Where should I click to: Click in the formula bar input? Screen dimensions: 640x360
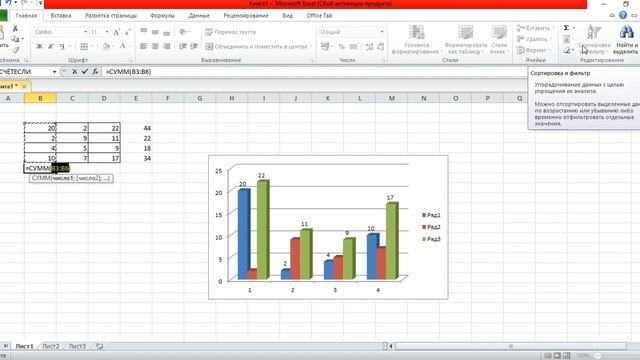pyautogui.click(x=314, y=72)
